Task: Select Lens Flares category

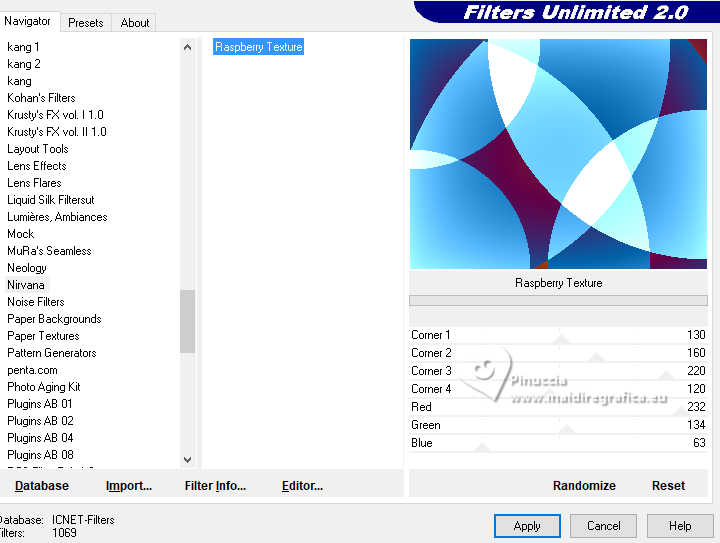Action: (34, 183)
